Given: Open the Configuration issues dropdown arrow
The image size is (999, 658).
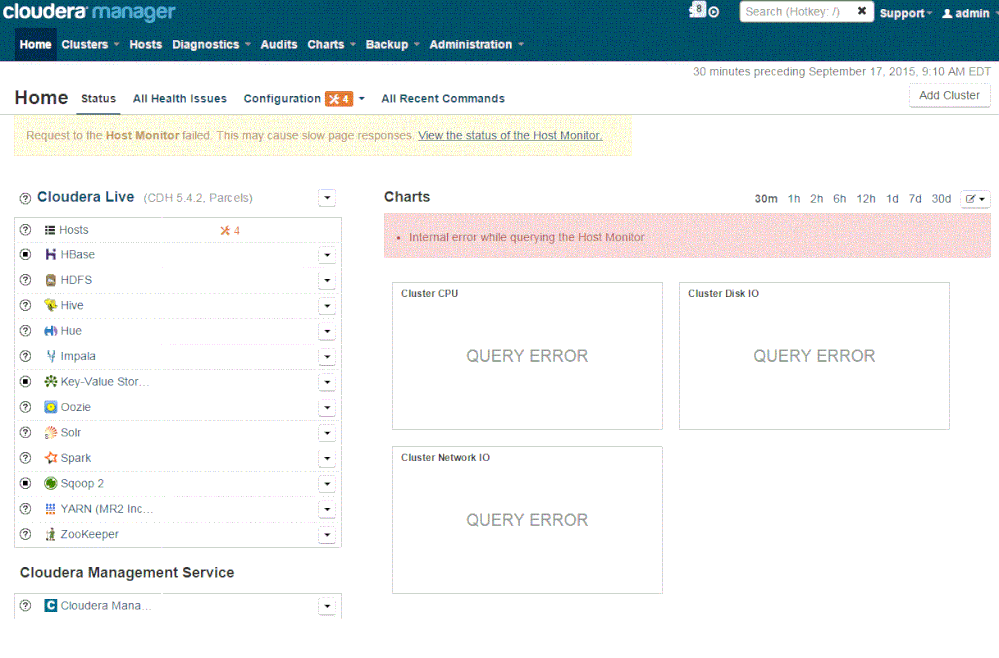Looking at the screenshot, I should click(x=363, y=98).
